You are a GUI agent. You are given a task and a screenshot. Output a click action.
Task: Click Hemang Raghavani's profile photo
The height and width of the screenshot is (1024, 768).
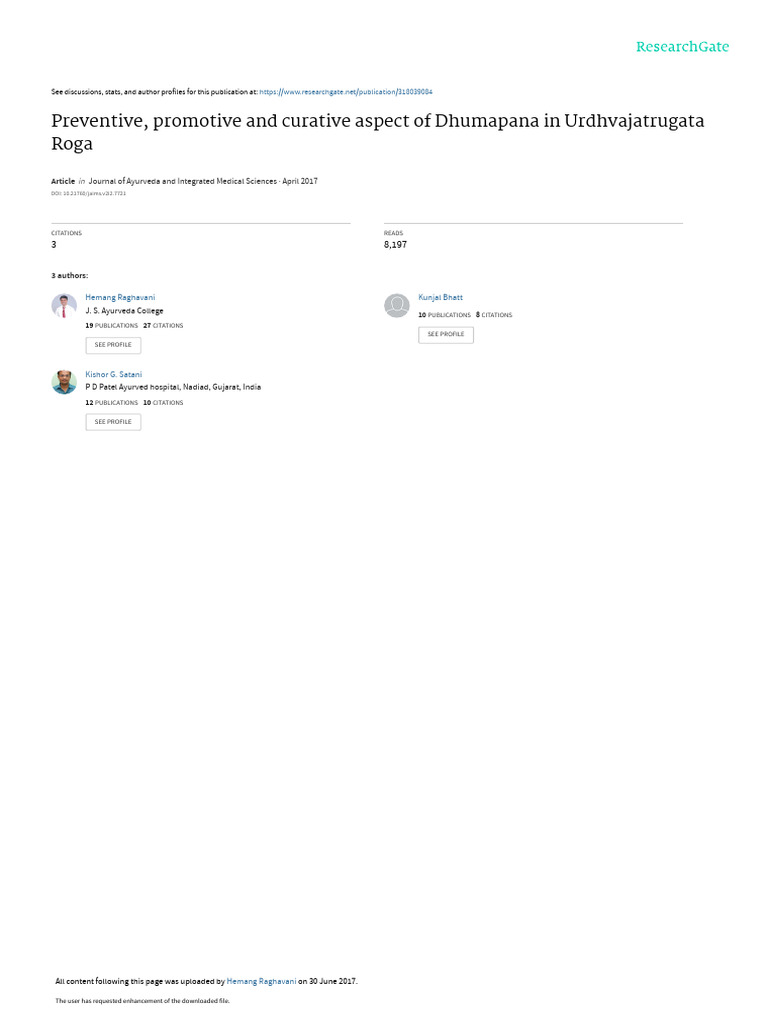[64, 306]
